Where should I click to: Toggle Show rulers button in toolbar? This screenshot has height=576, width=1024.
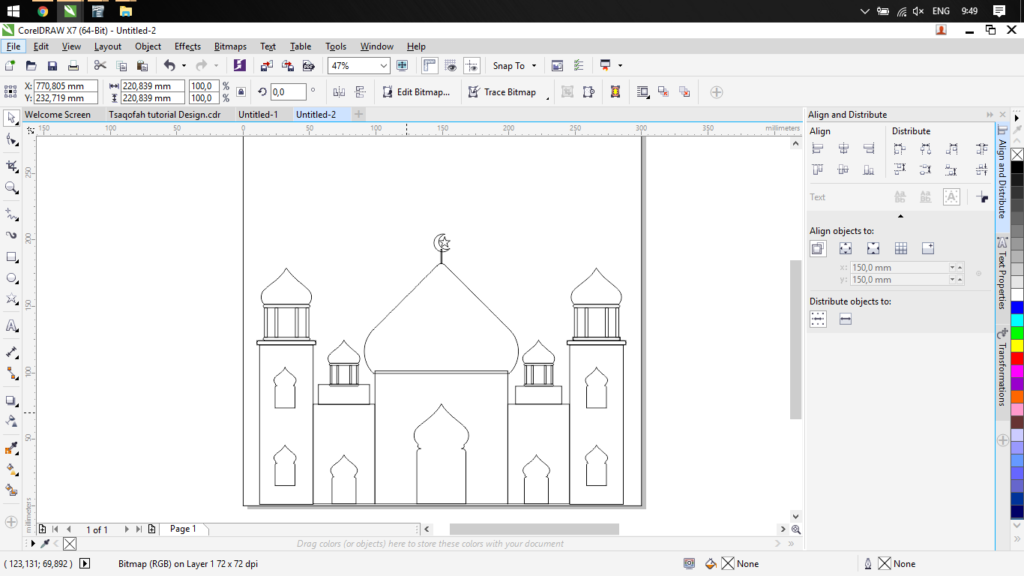429,66
